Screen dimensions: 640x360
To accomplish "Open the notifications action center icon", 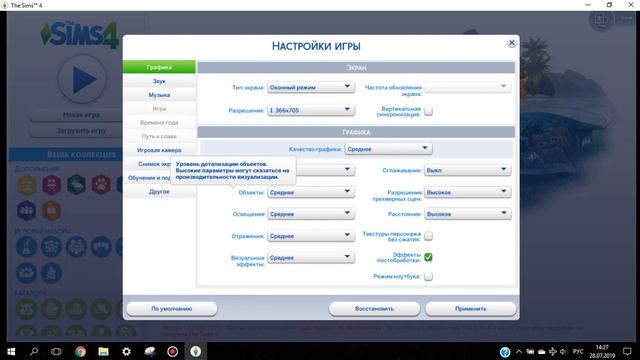I will pyautogui.click(x=627, y=351).
